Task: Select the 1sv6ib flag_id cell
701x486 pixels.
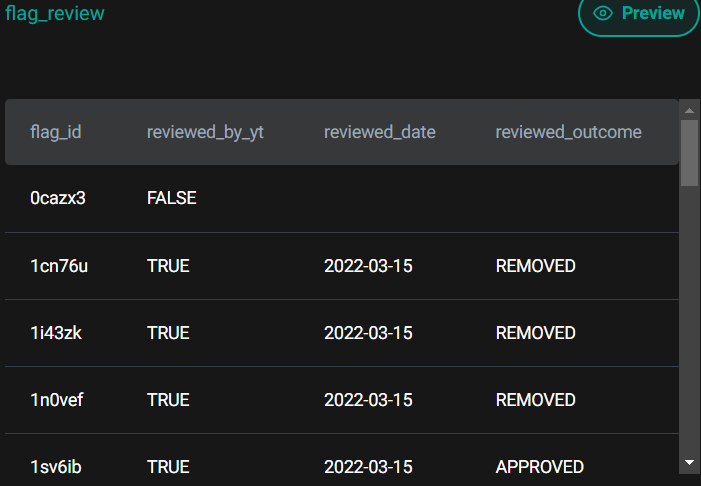Action: point(56,467)
